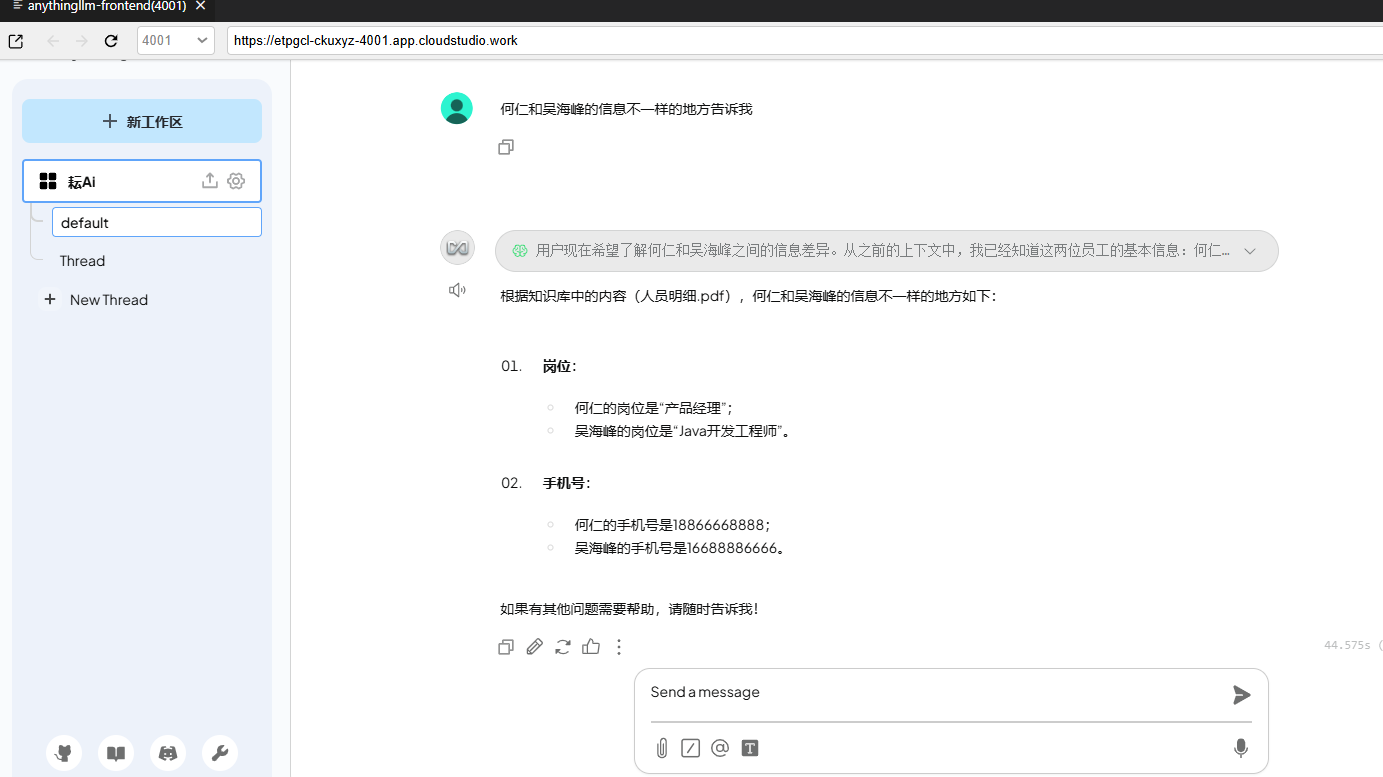Image resolution: width=1383 pixels, height=777 pixels.
Task: Select the Thread item in sidebar
Action: click(x=82, y=261)
